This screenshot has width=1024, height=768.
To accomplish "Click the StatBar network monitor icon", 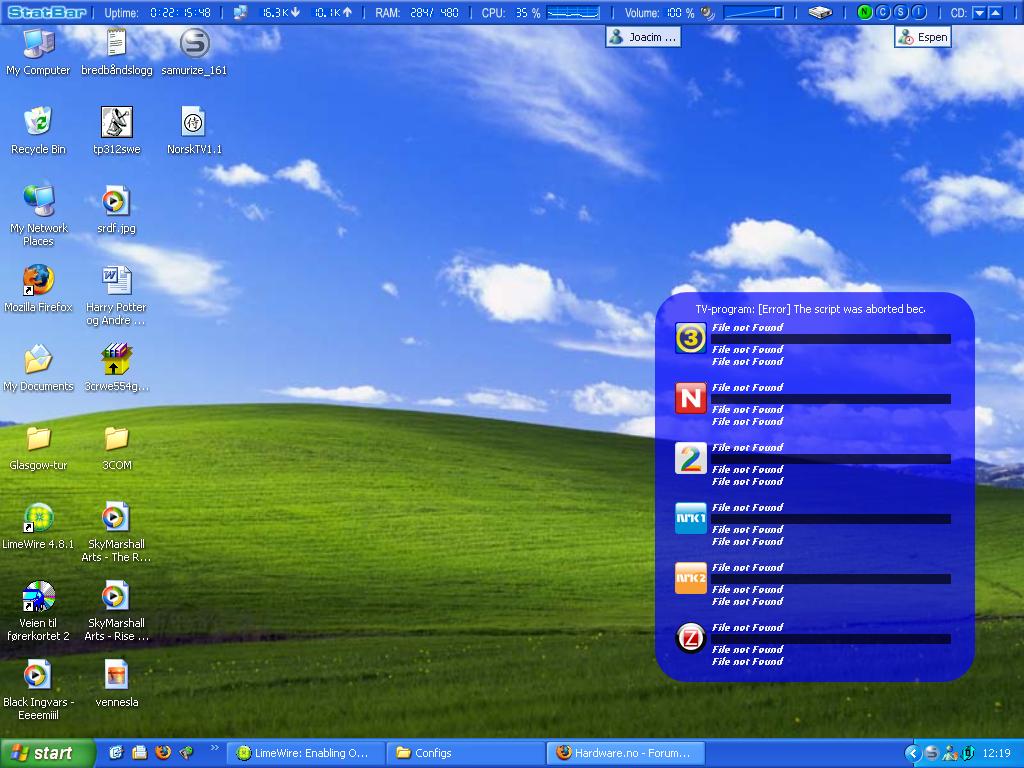I will click(240, 12).
